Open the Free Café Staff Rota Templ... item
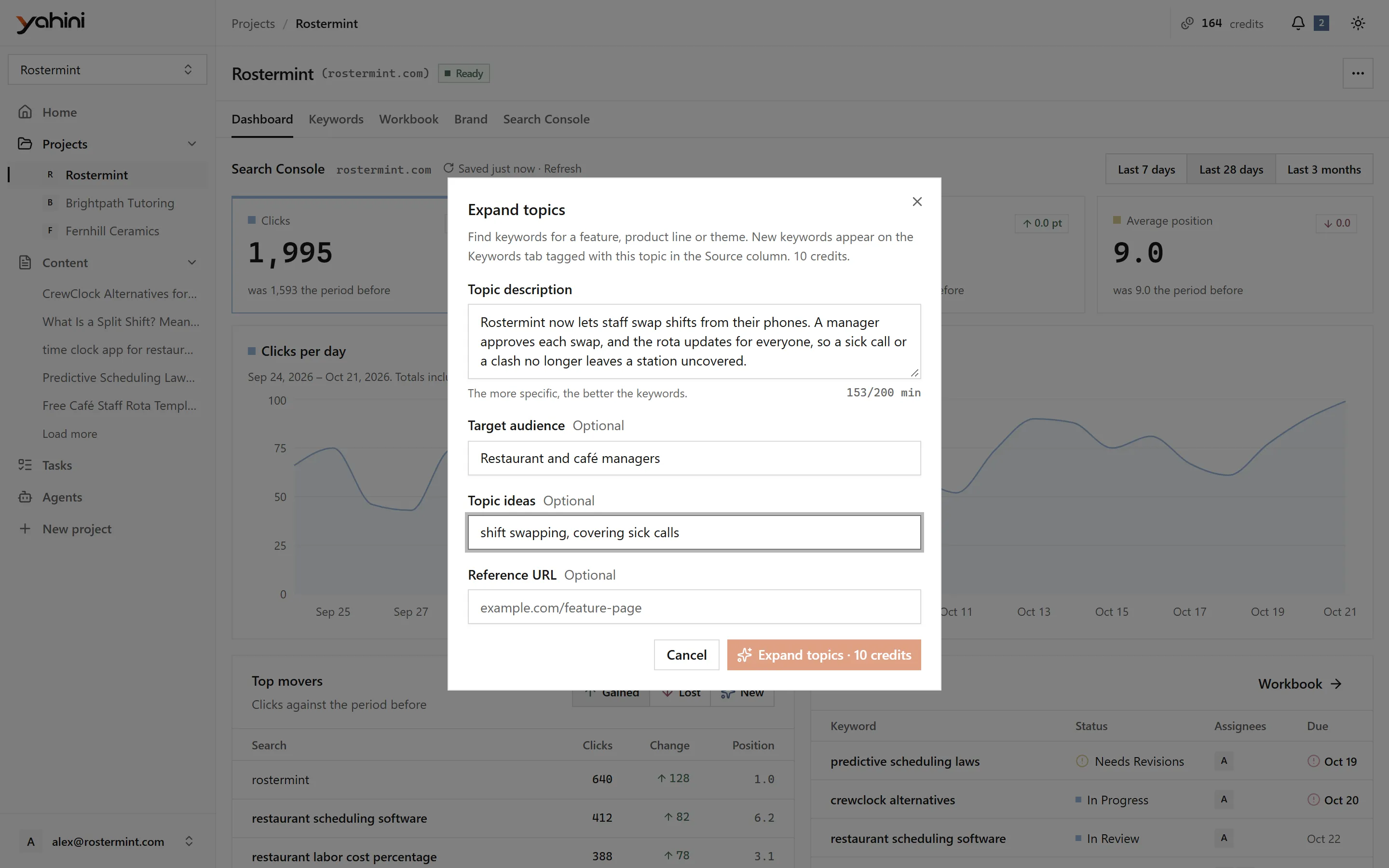 [120, 405]
